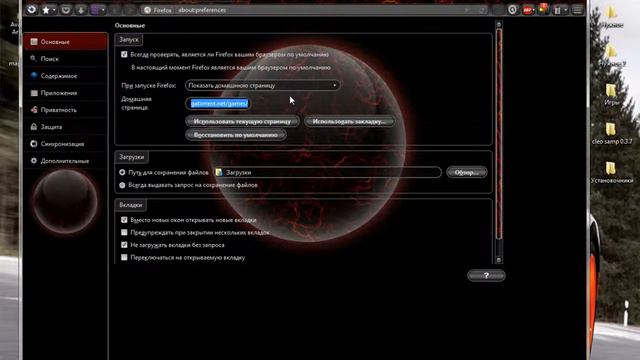The width and height of the screenshot is (640, 360).
Task: Select the 'Игры' desktop folder
Action: (611, 95)
